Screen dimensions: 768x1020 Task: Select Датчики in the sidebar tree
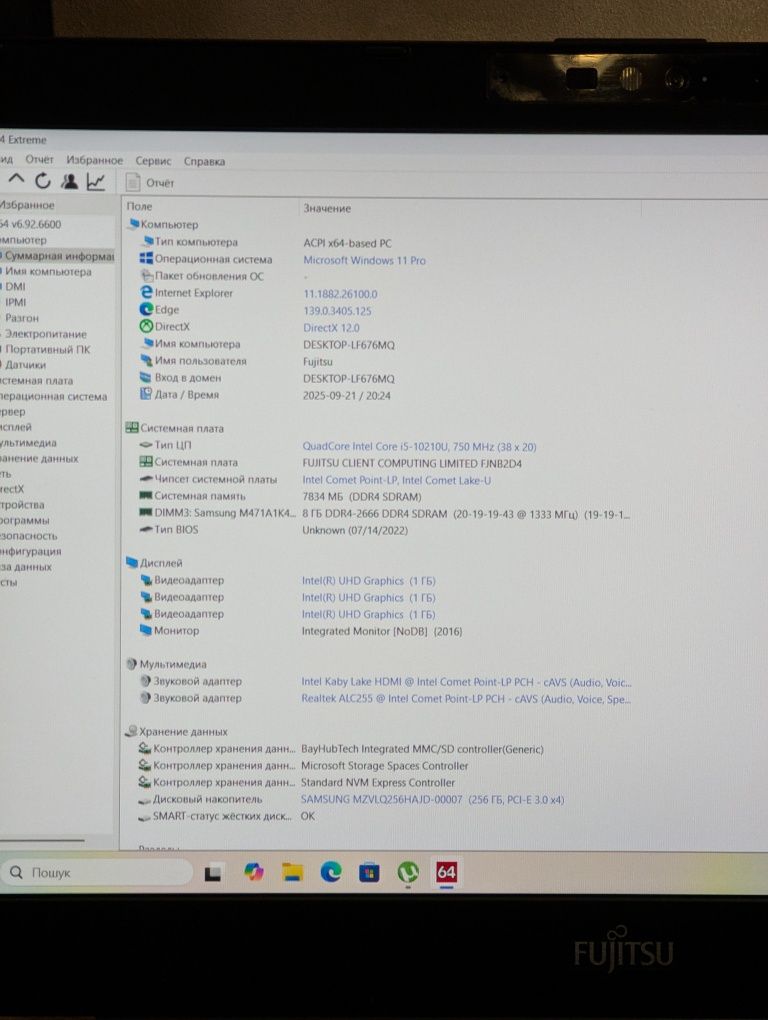pos(25,365)
